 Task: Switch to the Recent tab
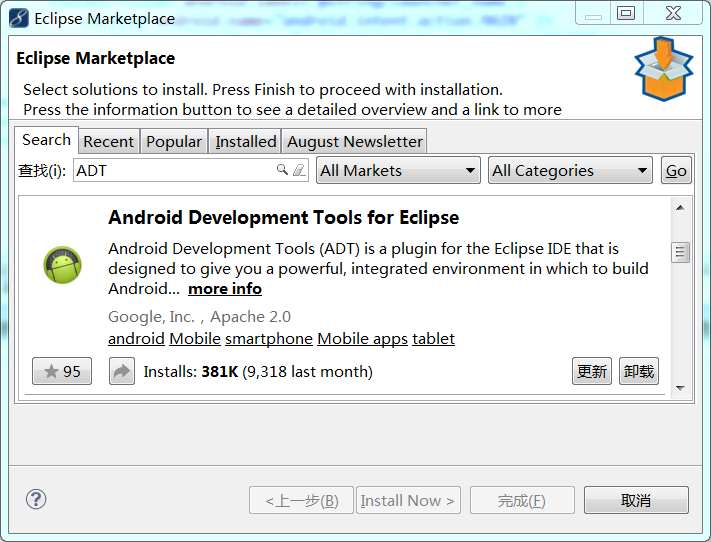coord(109,142)
